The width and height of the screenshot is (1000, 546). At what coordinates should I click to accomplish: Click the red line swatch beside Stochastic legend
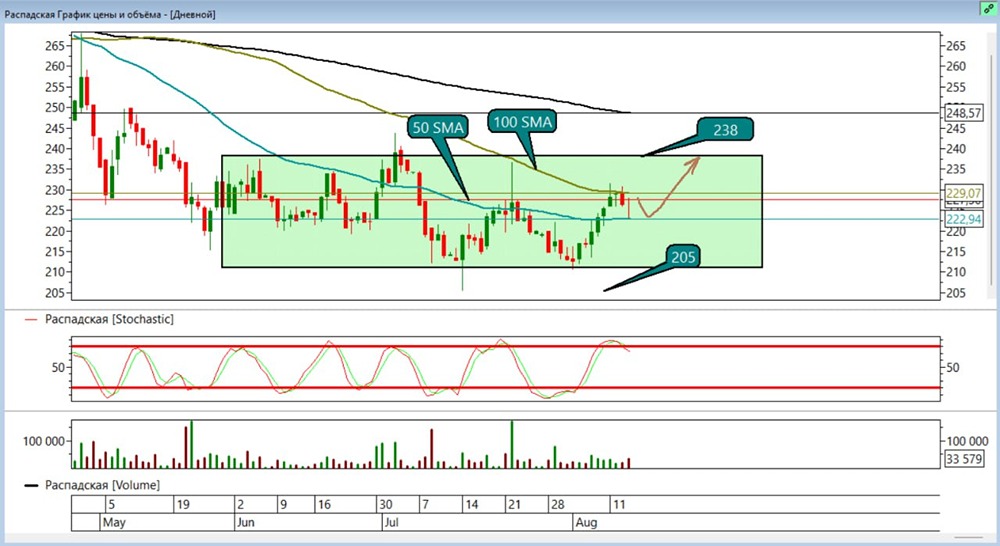tap(31, 320)
